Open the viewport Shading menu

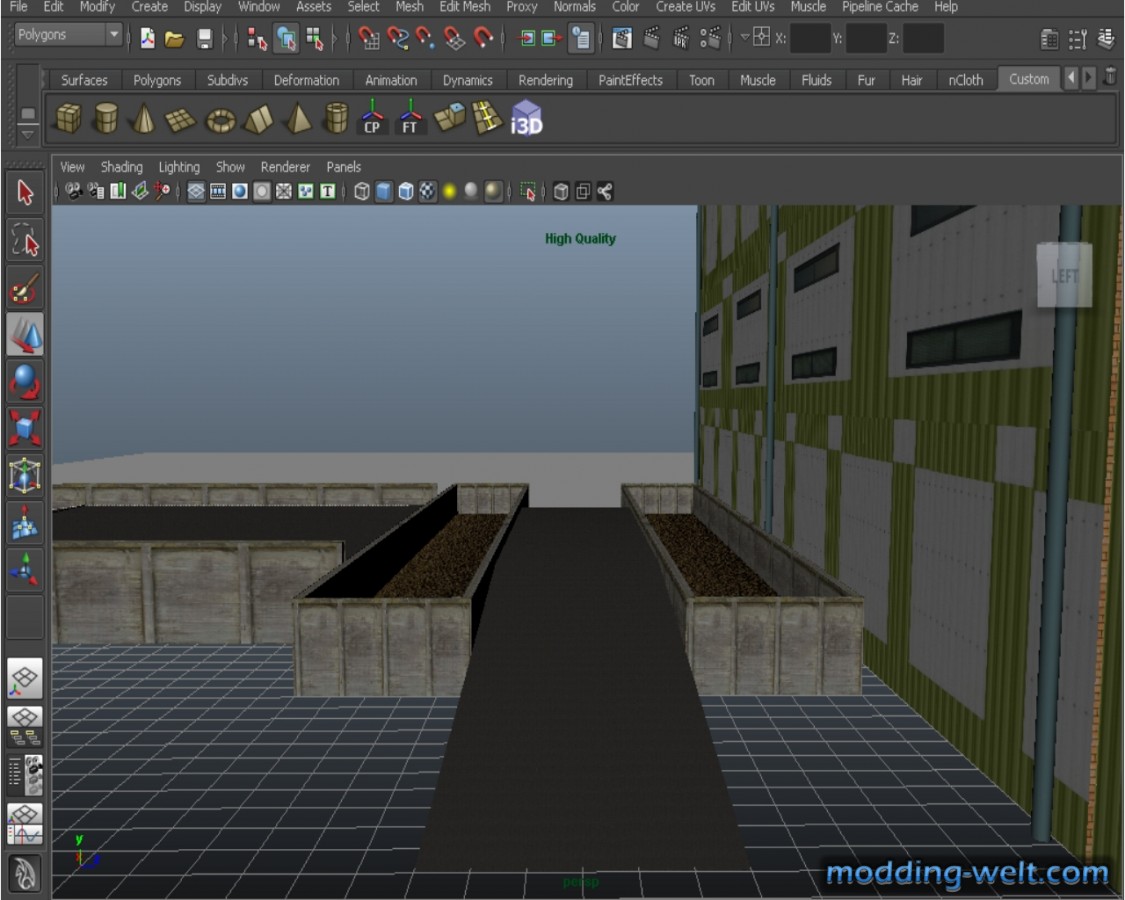coord(122,167)
